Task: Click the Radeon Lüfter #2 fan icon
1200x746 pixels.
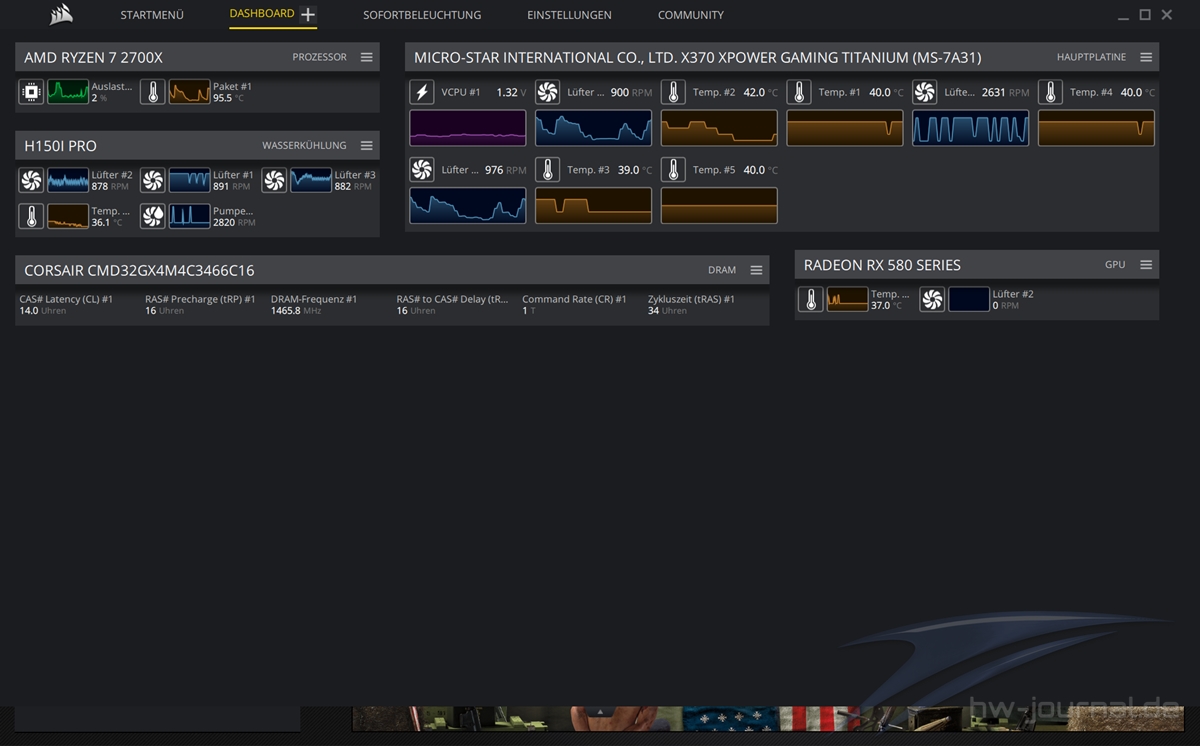Action: (x=931, y=300)
